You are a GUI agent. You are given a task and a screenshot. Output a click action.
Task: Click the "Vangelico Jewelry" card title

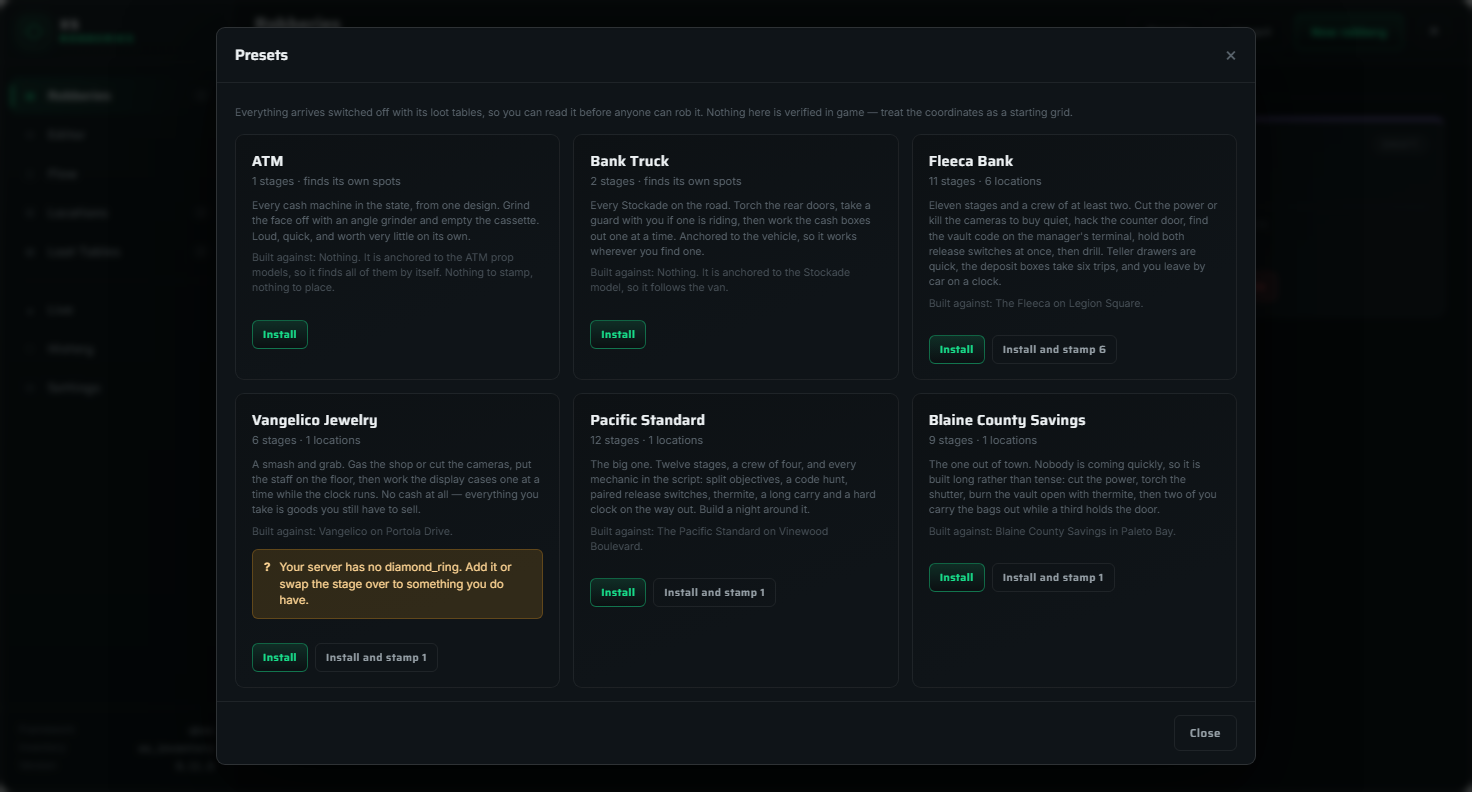[315, 420]
